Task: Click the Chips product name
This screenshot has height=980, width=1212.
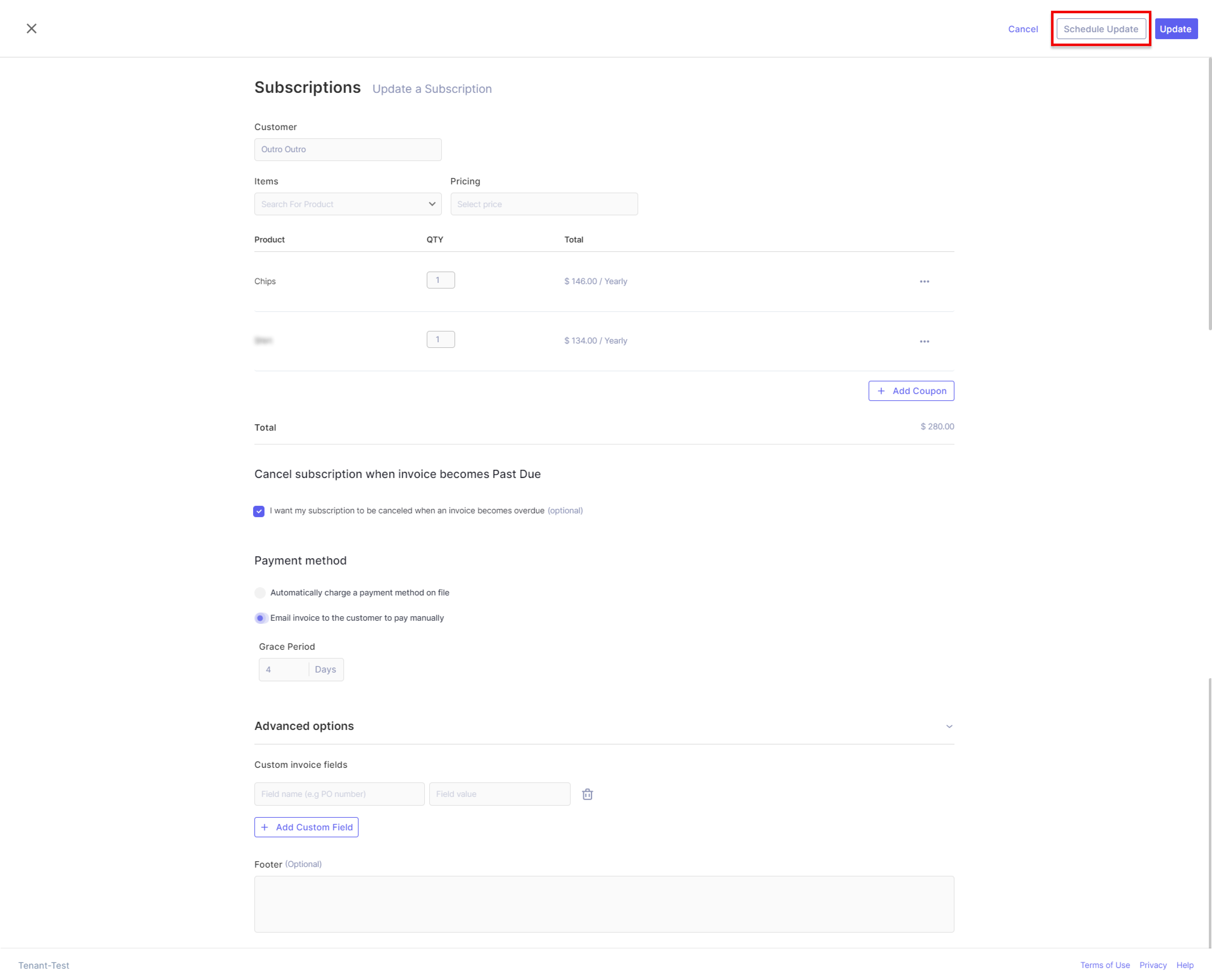Action: (x=264, y=281)
